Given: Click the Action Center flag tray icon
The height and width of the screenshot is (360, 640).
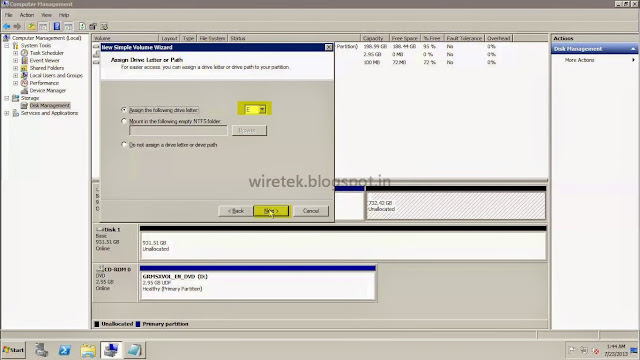Looking at the screenshot, I should tap(572, 350).
